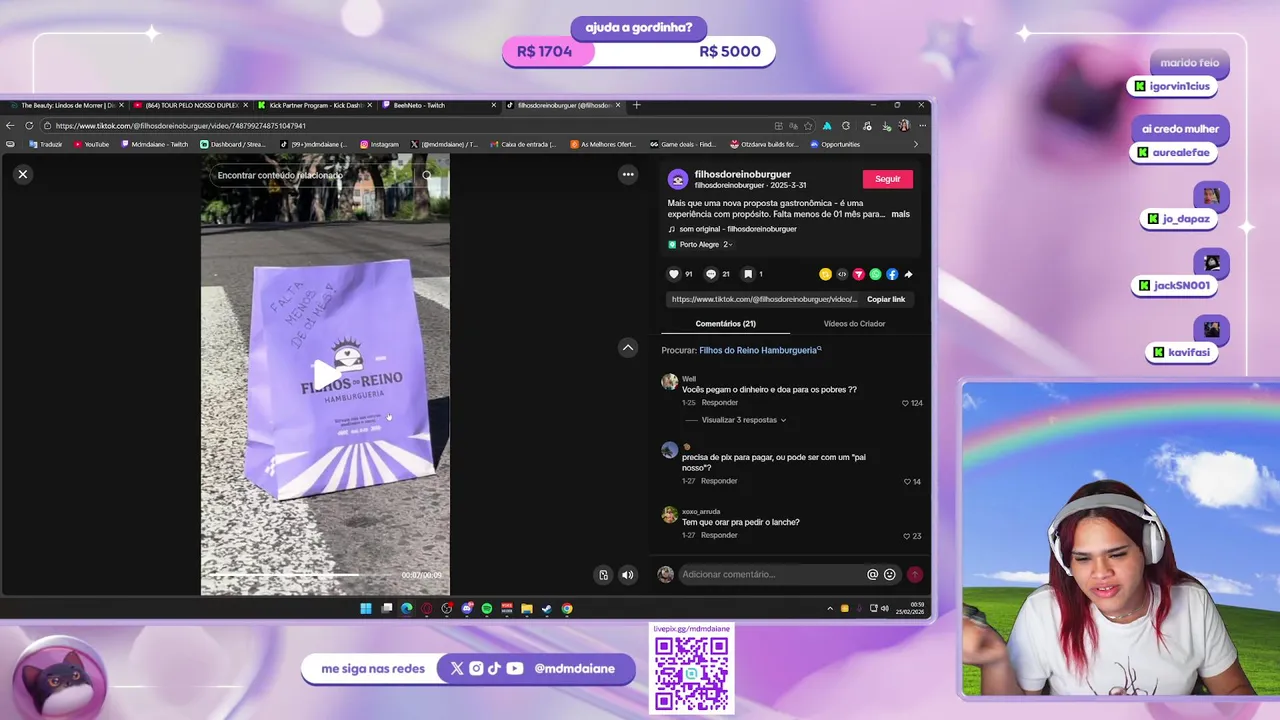Close the TikTok video viewer with X
The image size is (1280, 720).
pos(23,174)
